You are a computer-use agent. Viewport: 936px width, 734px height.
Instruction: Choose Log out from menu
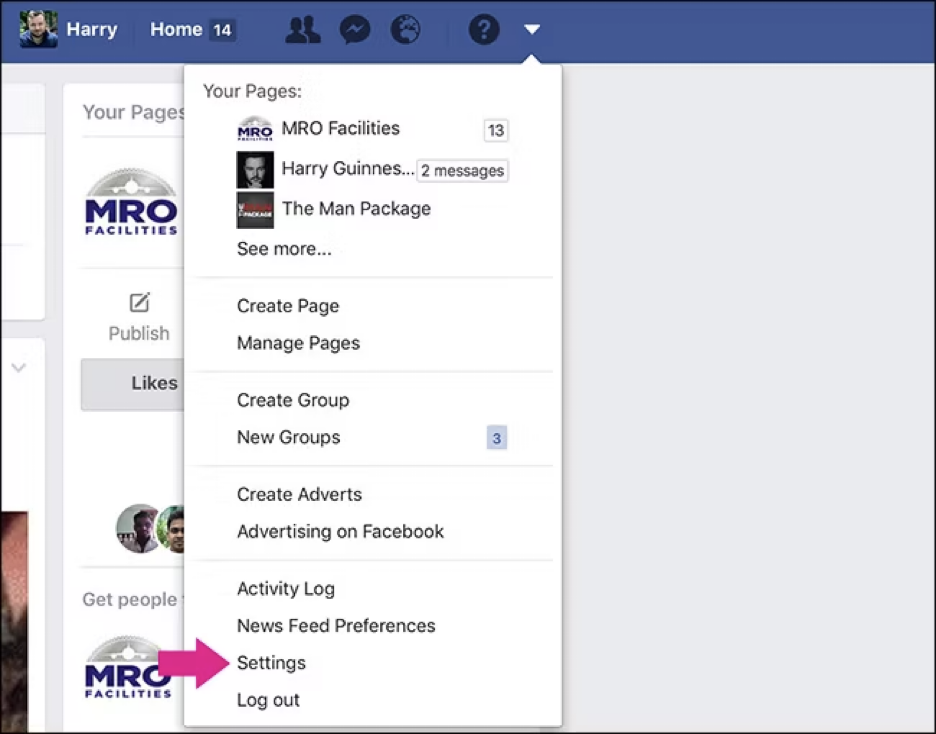tap(268, 700)
